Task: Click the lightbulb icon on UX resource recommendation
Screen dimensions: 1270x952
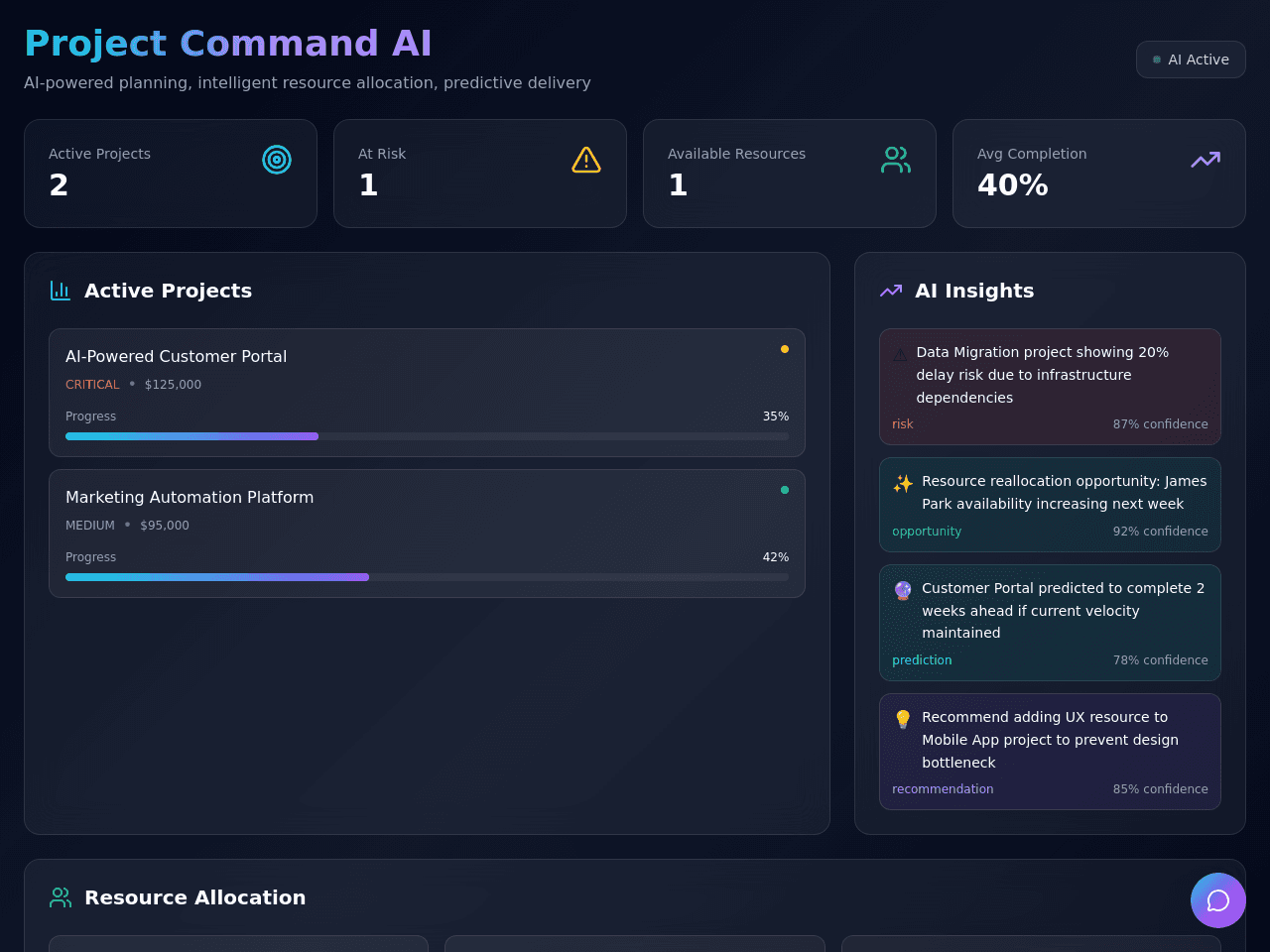Action: 903,719
